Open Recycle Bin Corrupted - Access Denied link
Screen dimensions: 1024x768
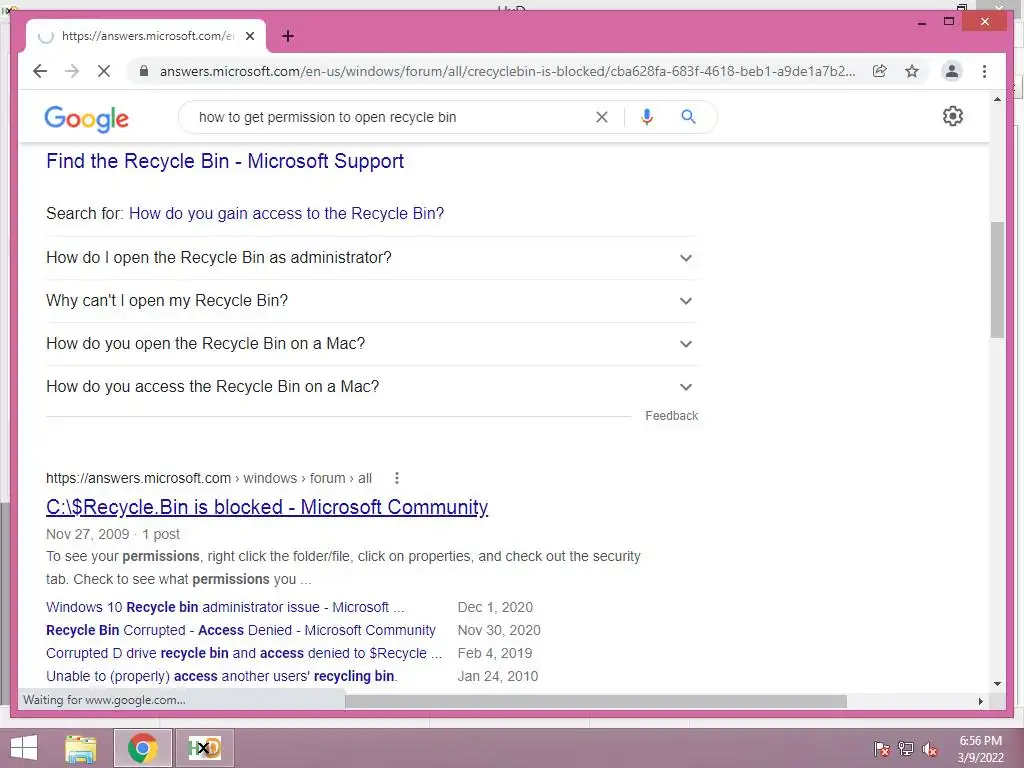coord(240,630)
